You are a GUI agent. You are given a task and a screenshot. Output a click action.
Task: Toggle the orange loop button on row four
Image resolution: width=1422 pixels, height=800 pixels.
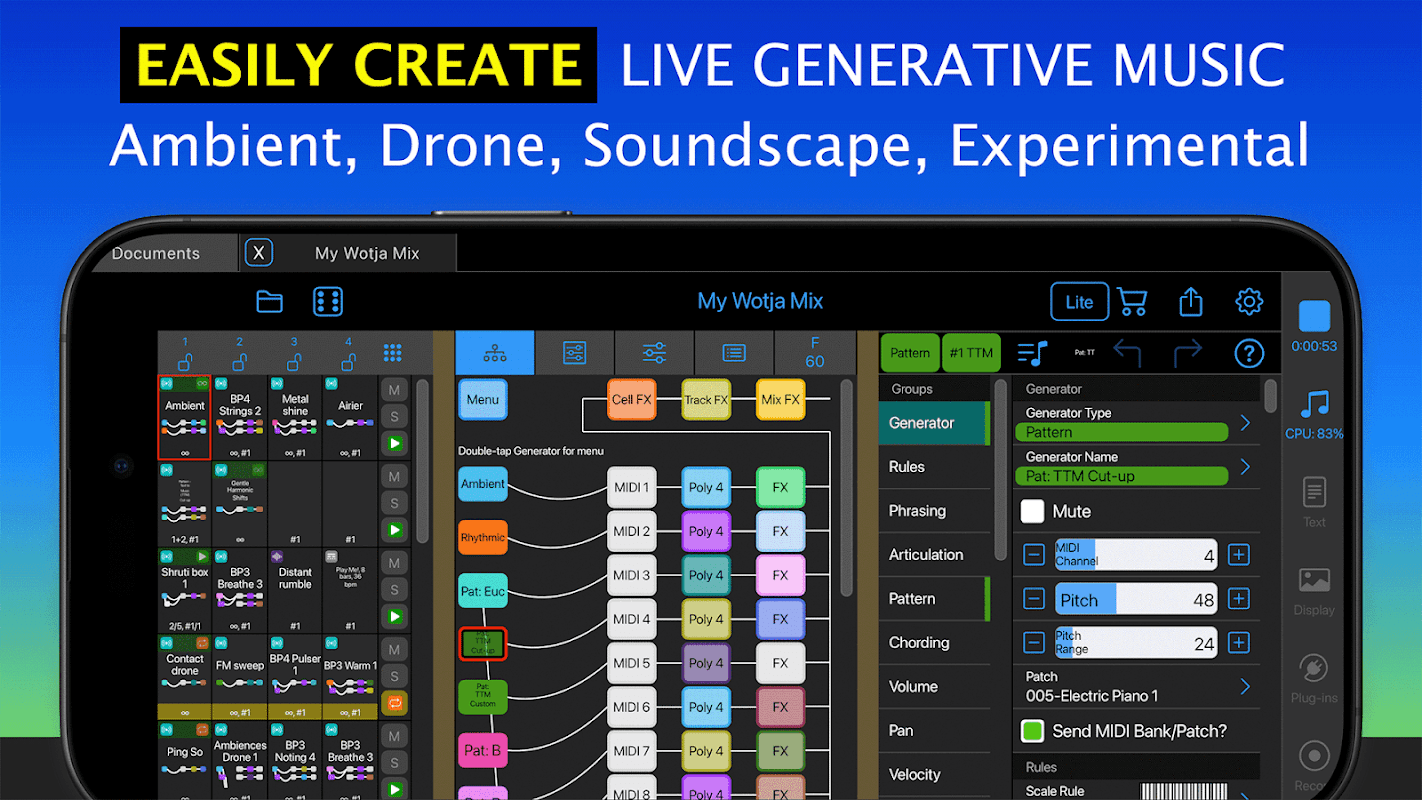[394, 703]
